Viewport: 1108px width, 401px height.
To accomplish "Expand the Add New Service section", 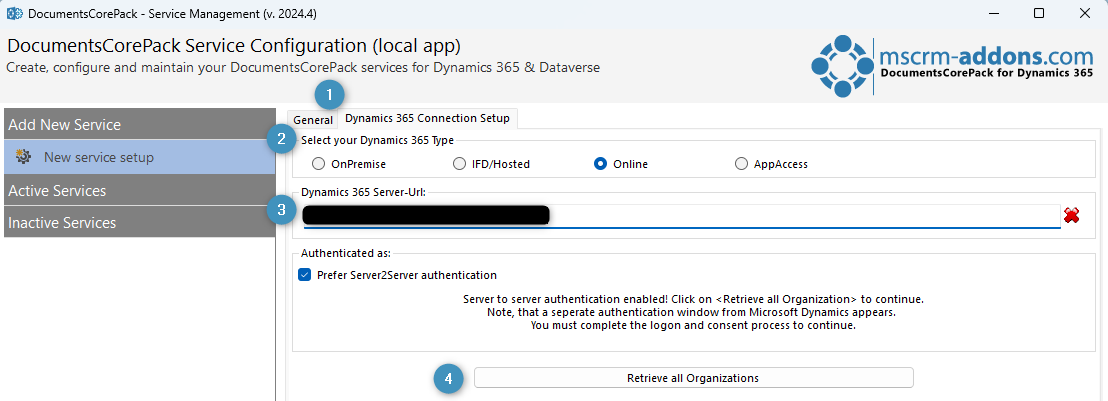I will [139, 124].
